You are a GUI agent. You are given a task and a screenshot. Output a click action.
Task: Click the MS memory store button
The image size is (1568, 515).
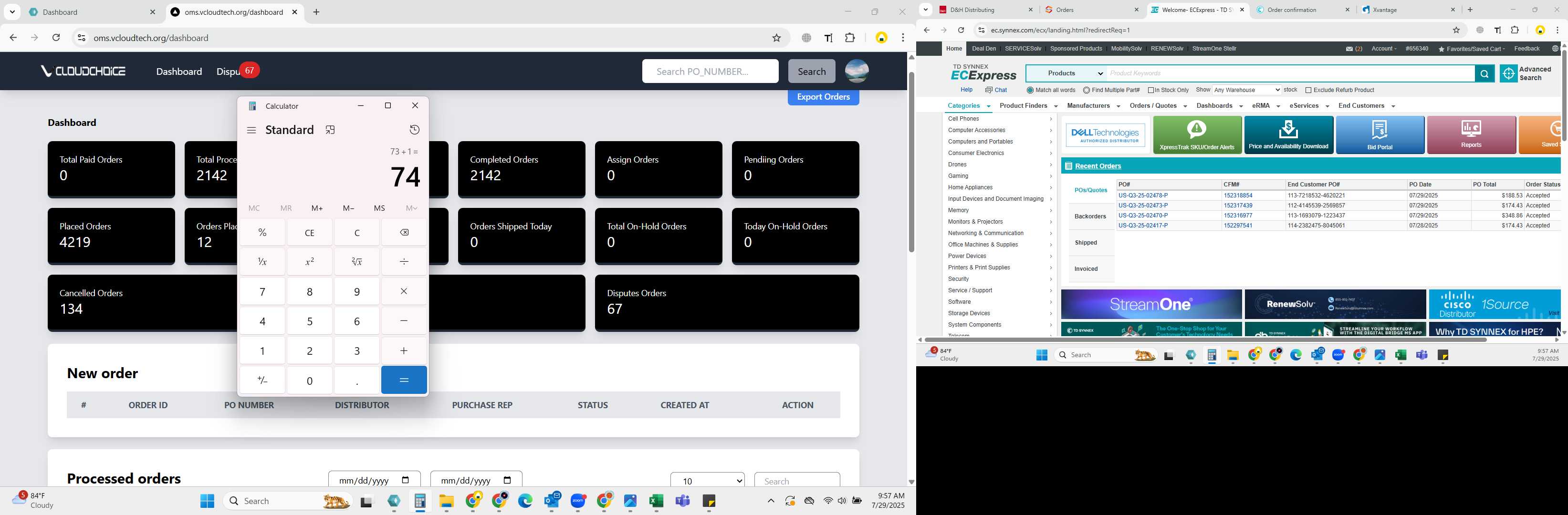point(379,208)
